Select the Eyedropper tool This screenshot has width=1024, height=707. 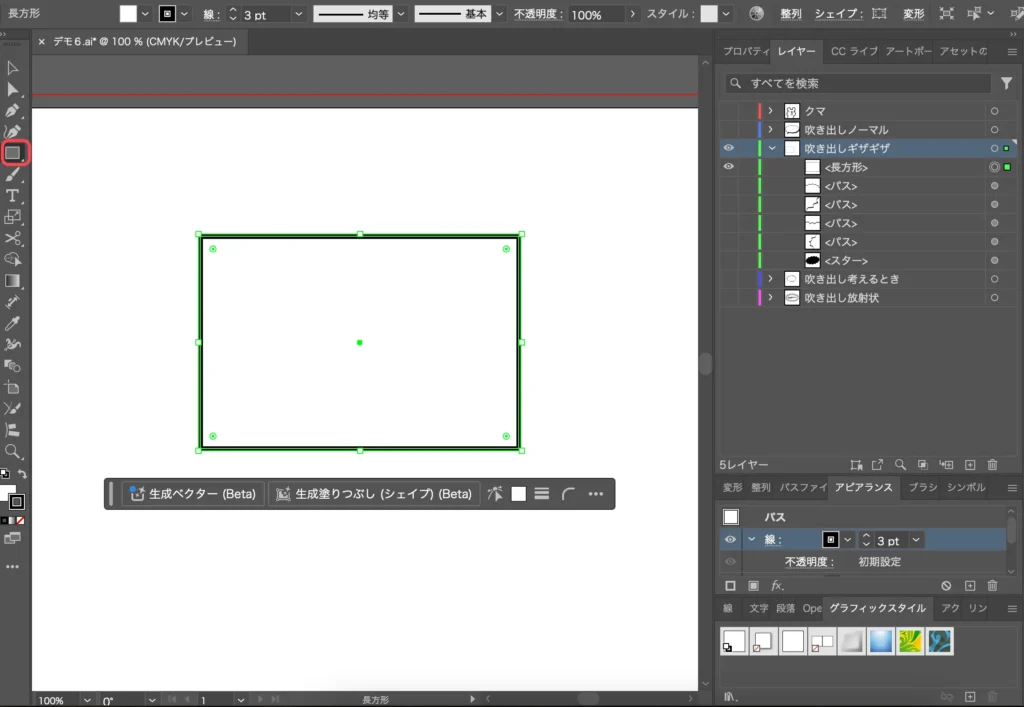point(13,323)
